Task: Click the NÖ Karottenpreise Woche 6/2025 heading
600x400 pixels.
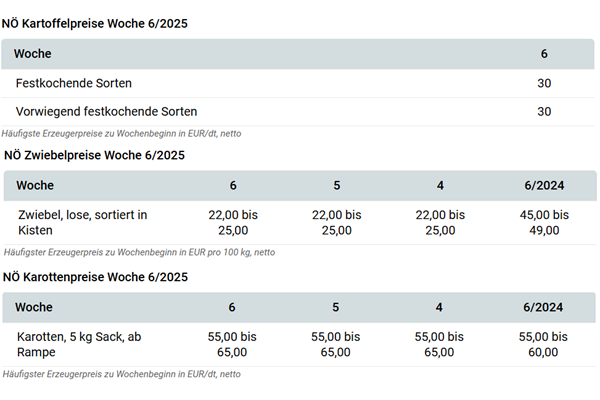Action: (x=95, y=277)
